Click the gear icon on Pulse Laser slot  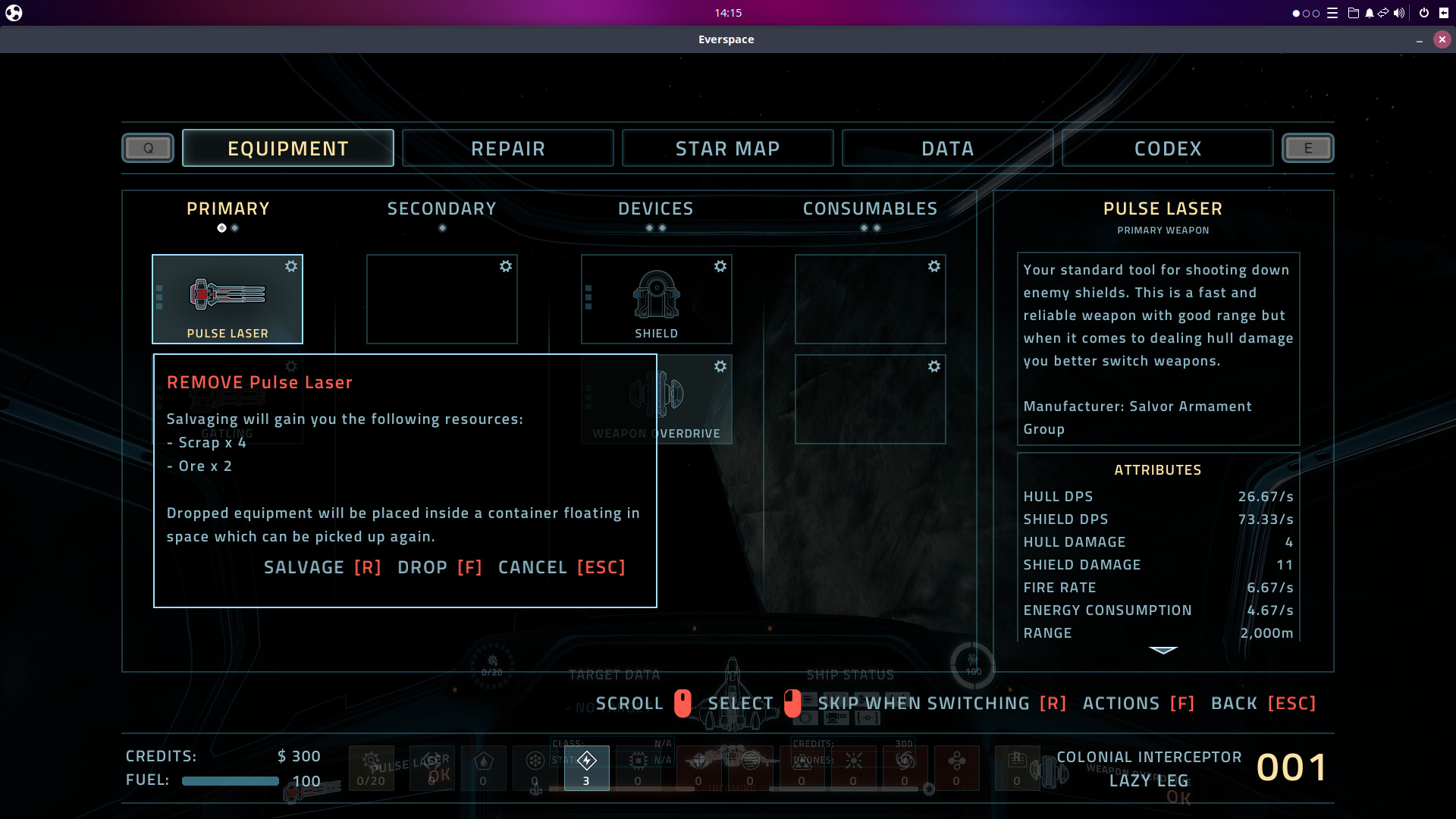[x=291, y=266]
